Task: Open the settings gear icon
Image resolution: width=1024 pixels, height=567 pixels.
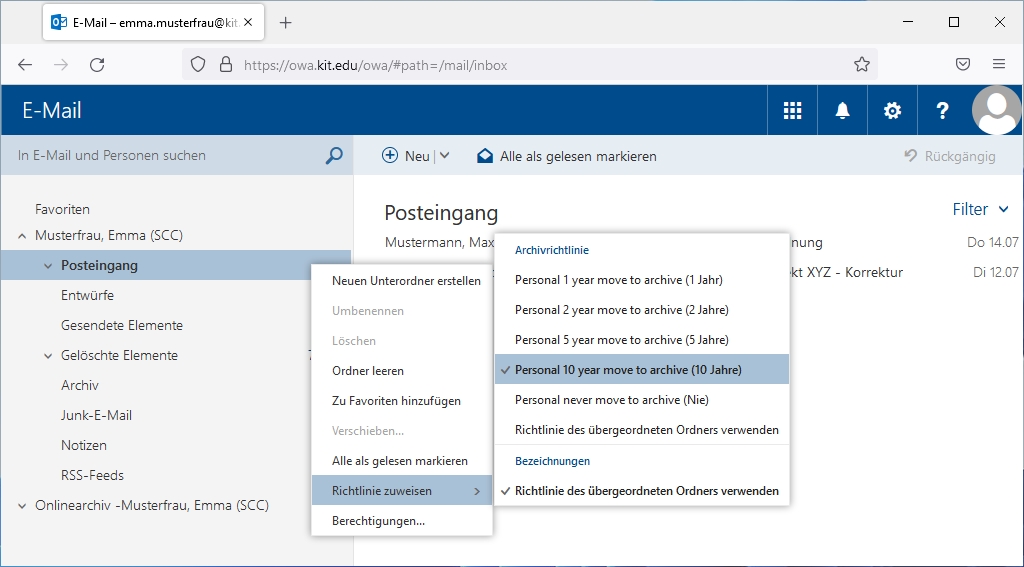Action: point(892,111)
